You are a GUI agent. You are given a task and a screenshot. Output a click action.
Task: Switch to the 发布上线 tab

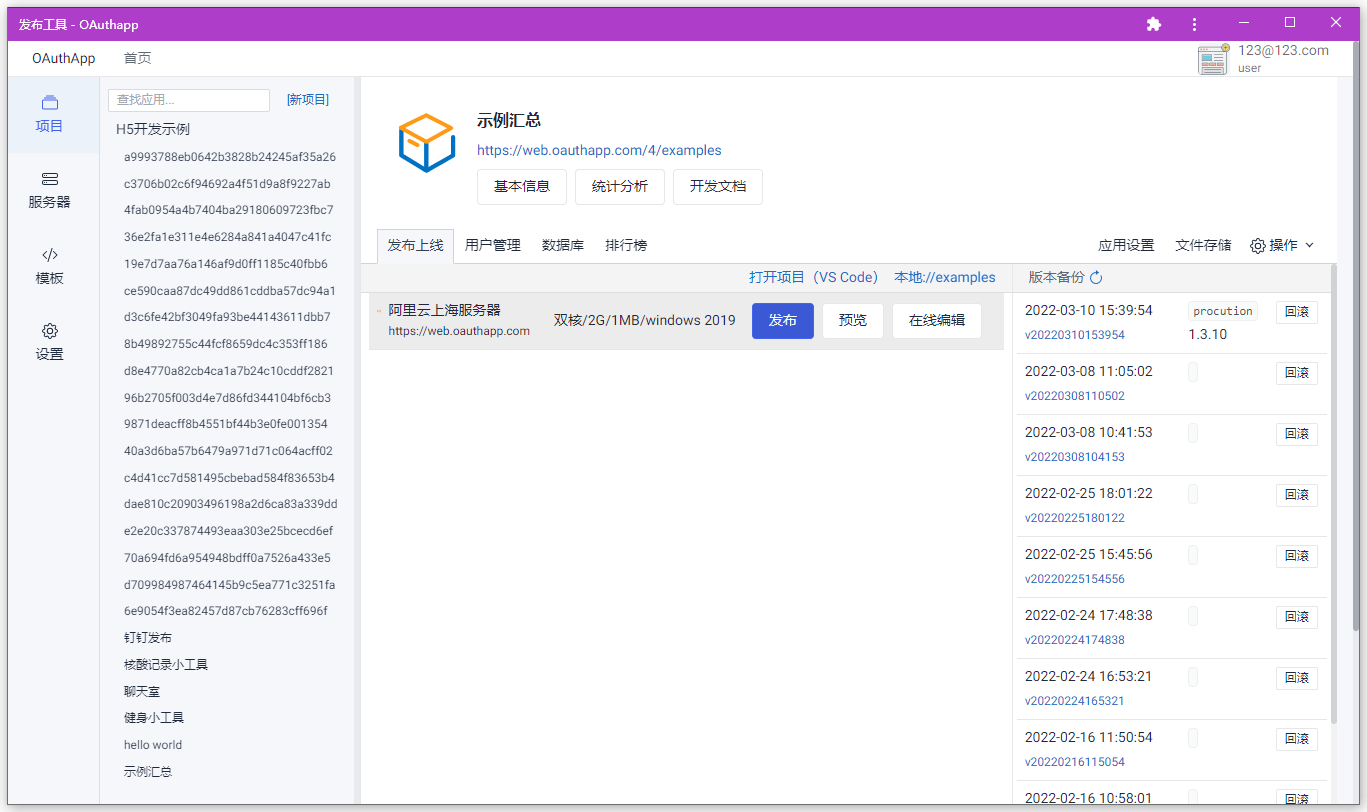point(415,245)
